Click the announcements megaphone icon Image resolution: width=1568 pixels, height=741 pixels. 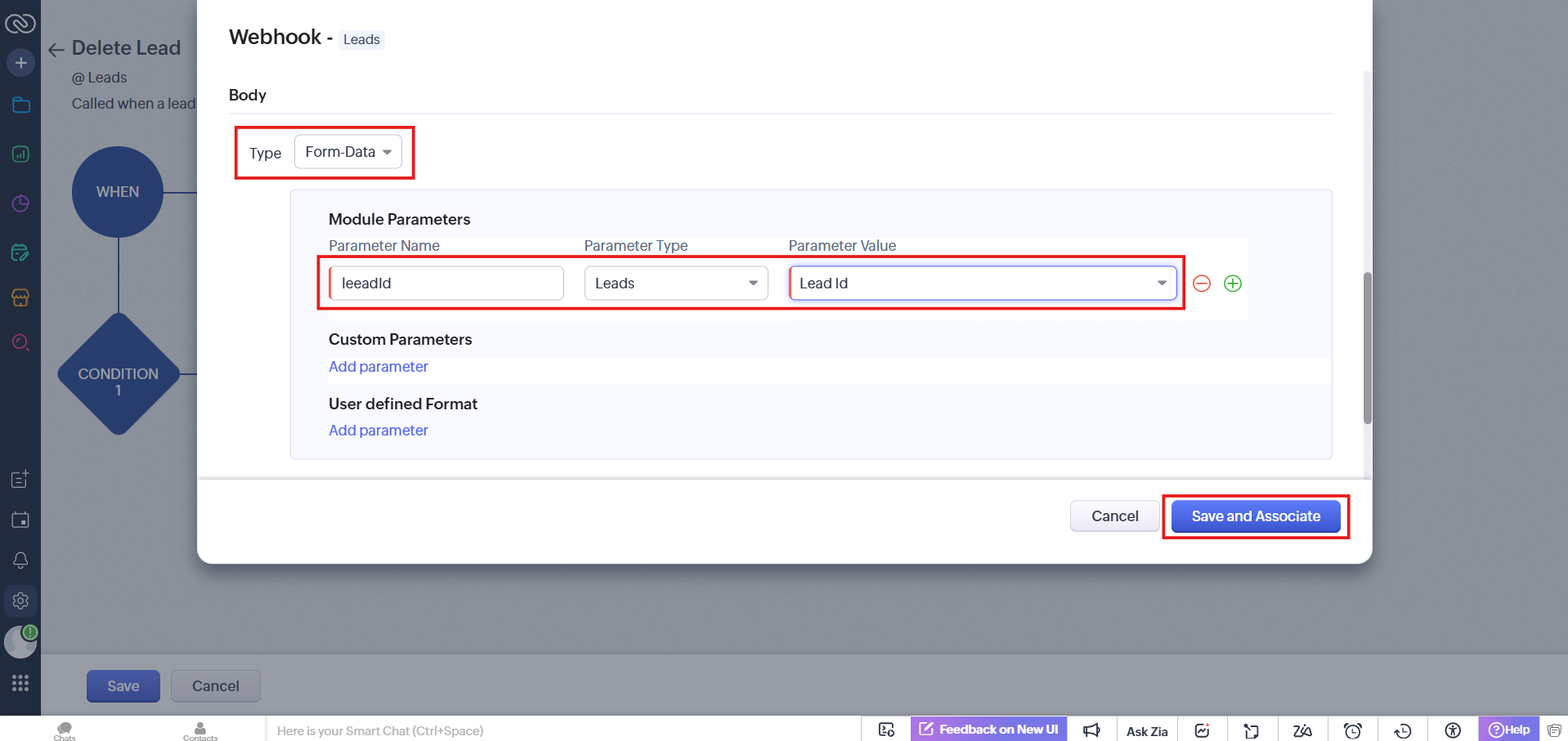[x=1091, y=730]
